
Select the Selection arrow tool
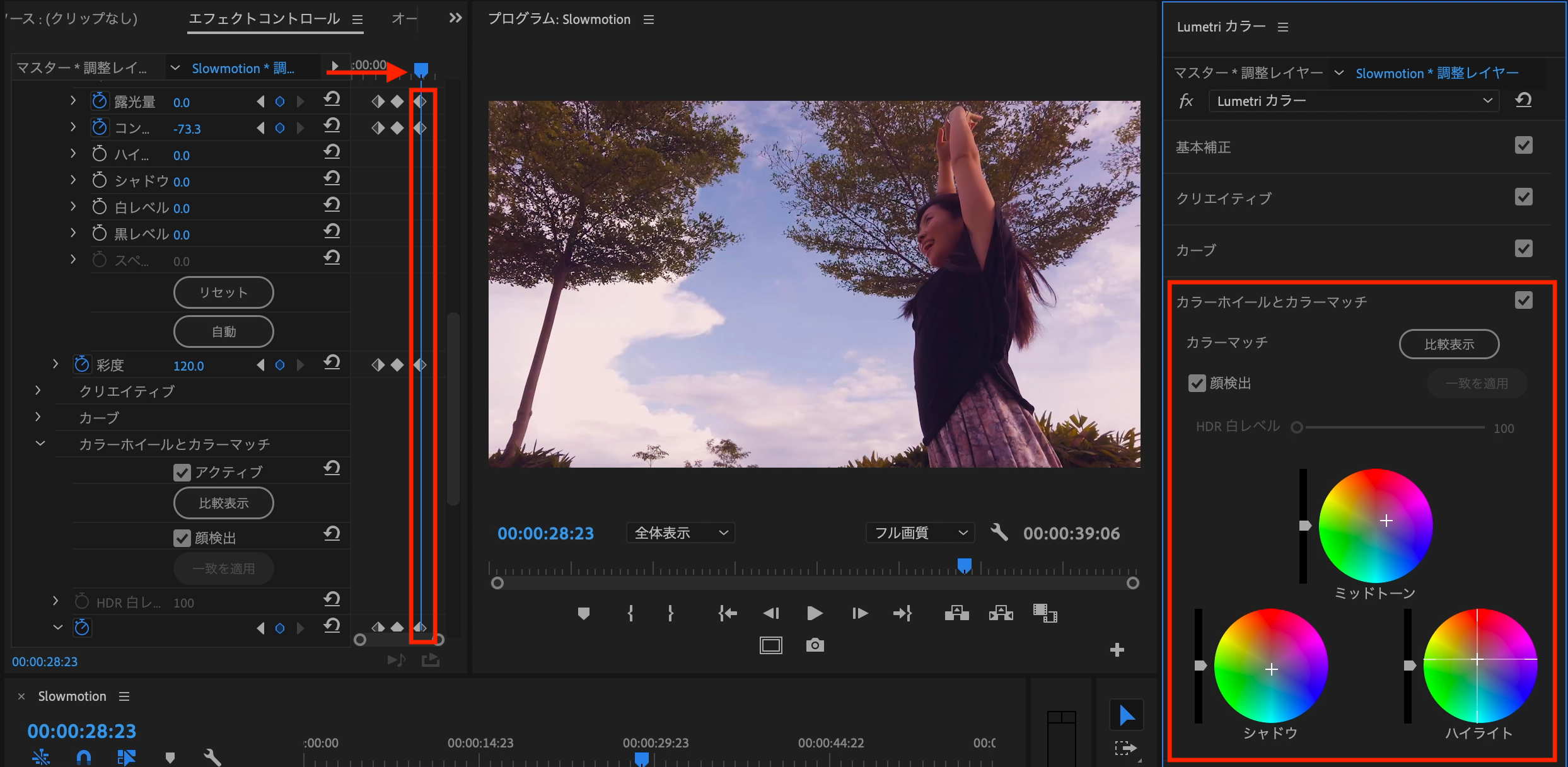click(x=1126, y=716)
